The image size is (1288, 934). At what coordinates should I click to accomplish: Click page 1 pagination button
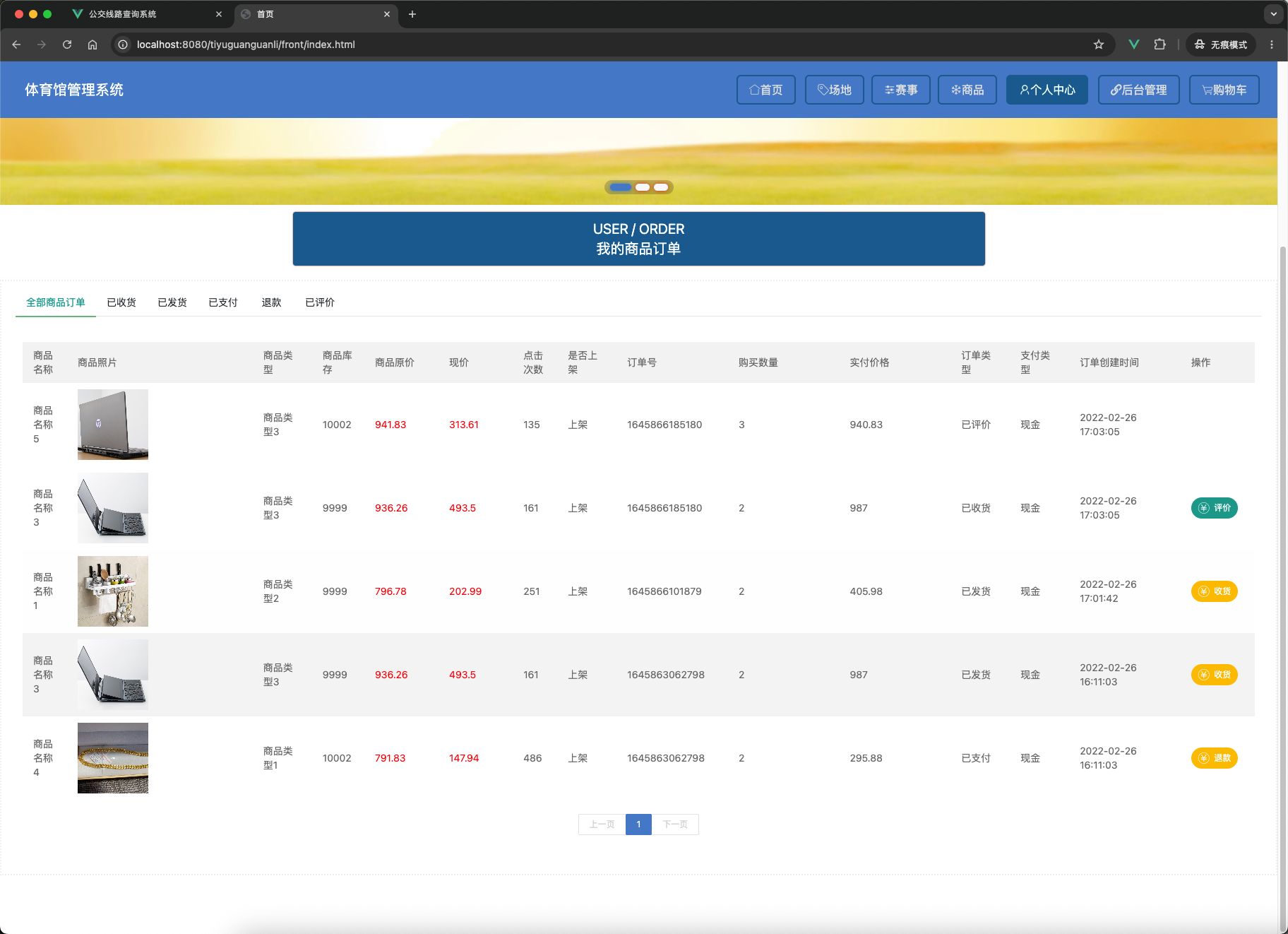tap(638, 824)
